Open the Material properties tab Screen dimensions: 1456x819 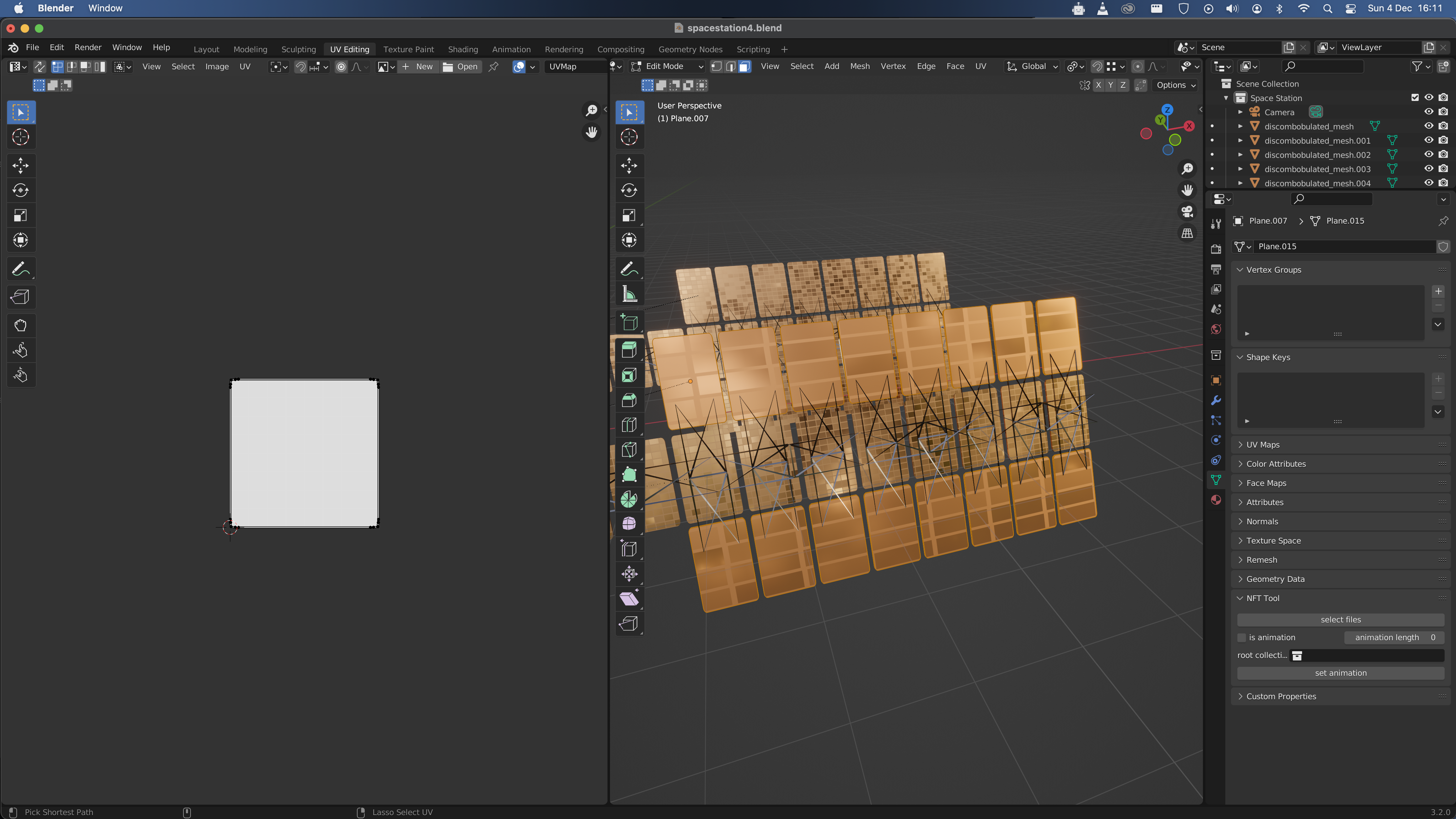click(1216, 500)
